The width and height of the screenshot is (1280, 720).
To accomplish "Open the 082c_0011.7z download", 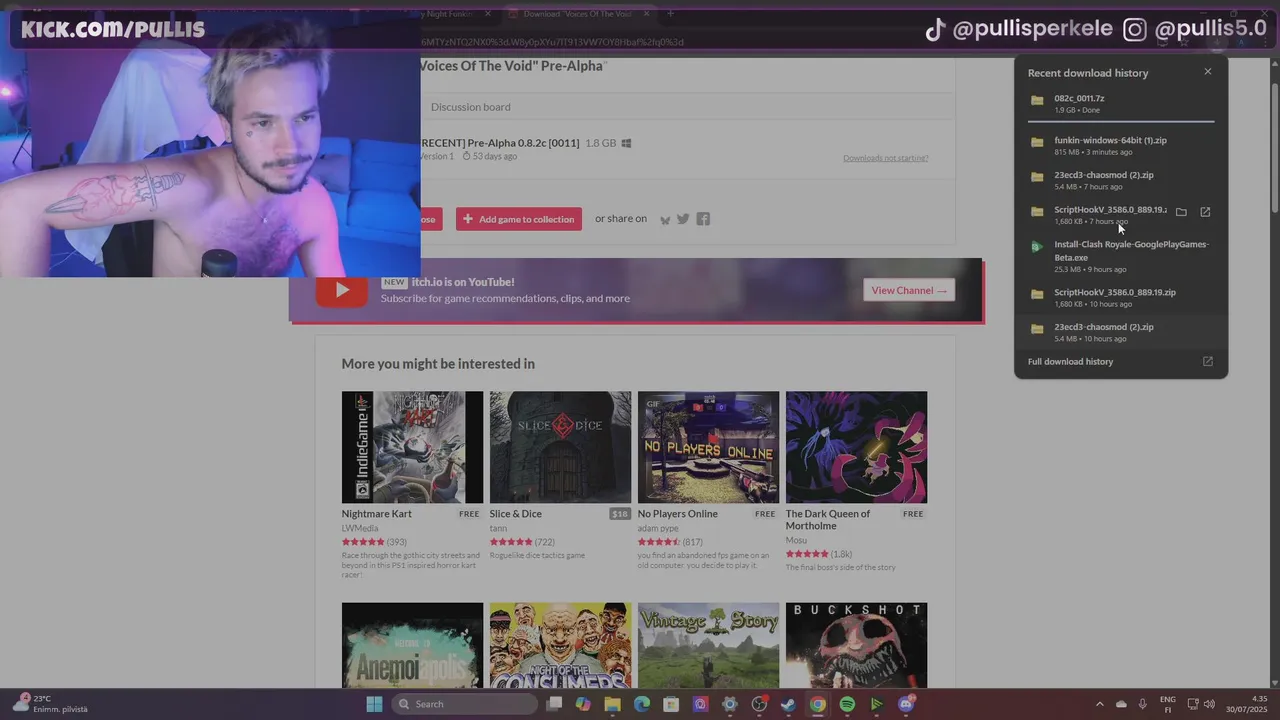I will [1121, 104].
